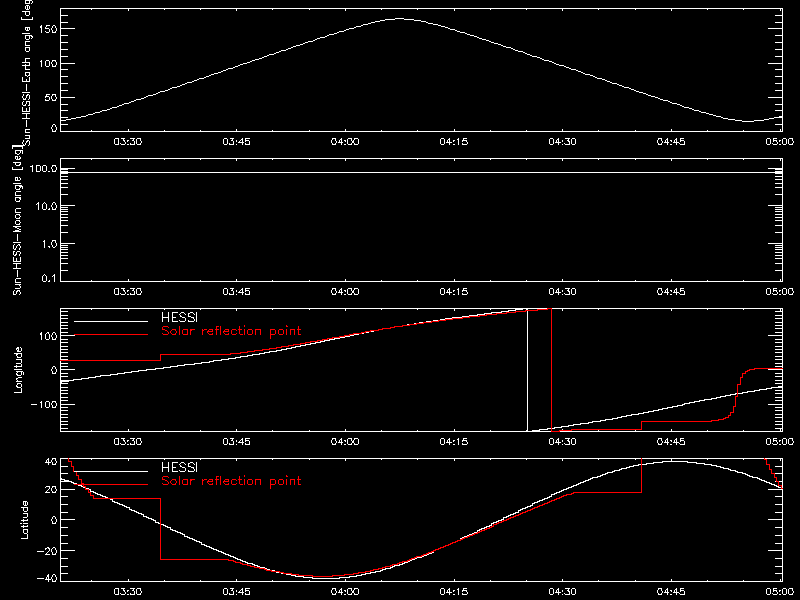Click the Latitude axis title
Screen dimensions: 800x600
24,520
